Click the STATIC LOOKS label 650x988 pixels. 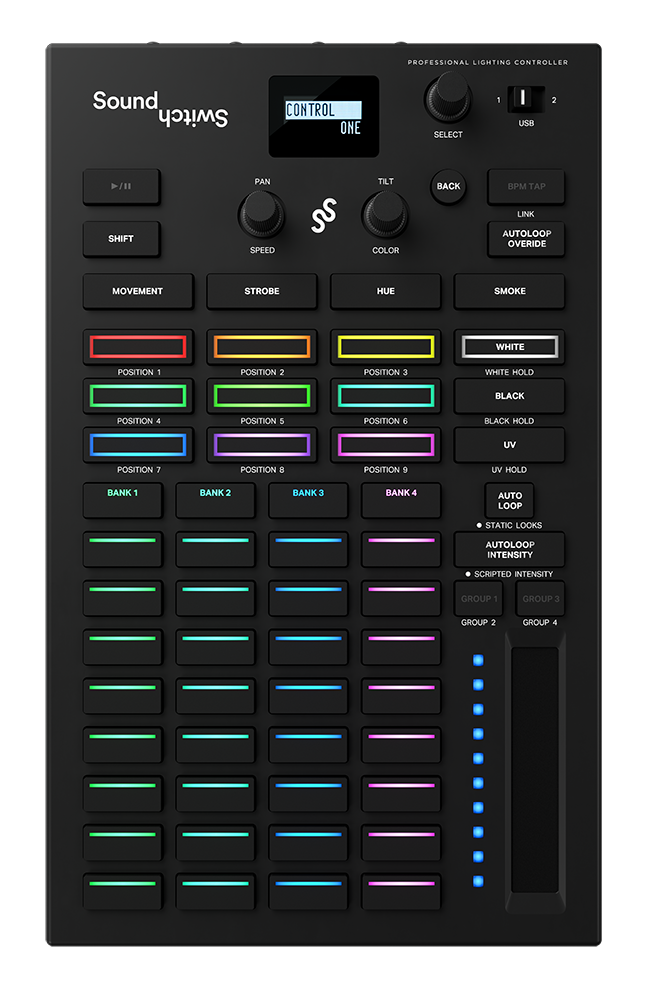[x=513, y=526]
